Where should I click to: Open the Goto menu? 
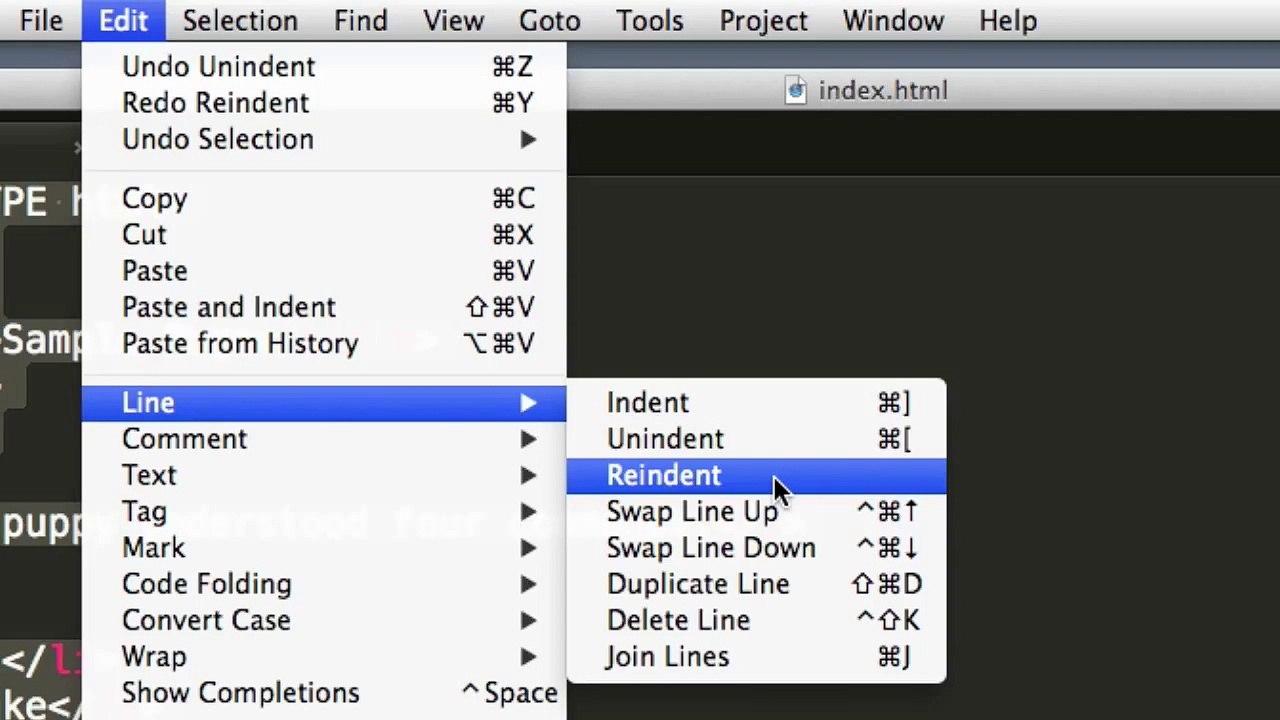[549, 21]
